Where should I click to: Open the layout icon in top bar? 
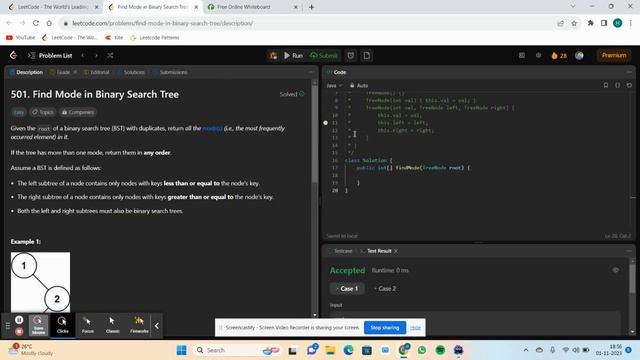(522, 56)
